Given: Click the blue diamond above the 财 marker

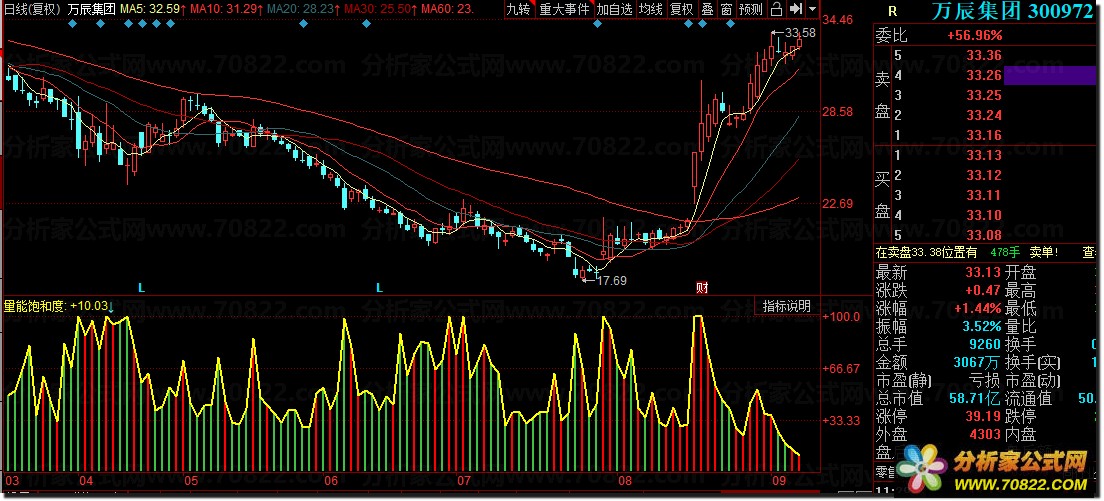Looking at the screenshot, I should 703,24.
